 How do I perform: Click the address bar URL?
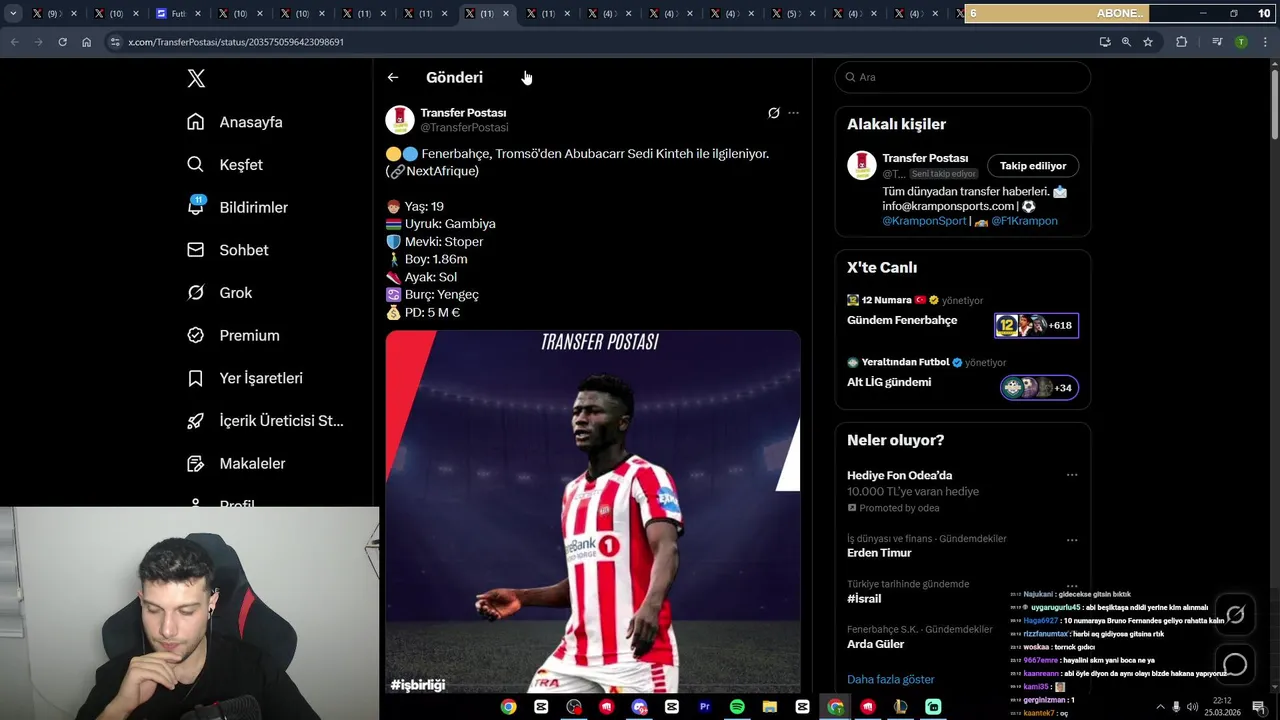coord(236,42)
